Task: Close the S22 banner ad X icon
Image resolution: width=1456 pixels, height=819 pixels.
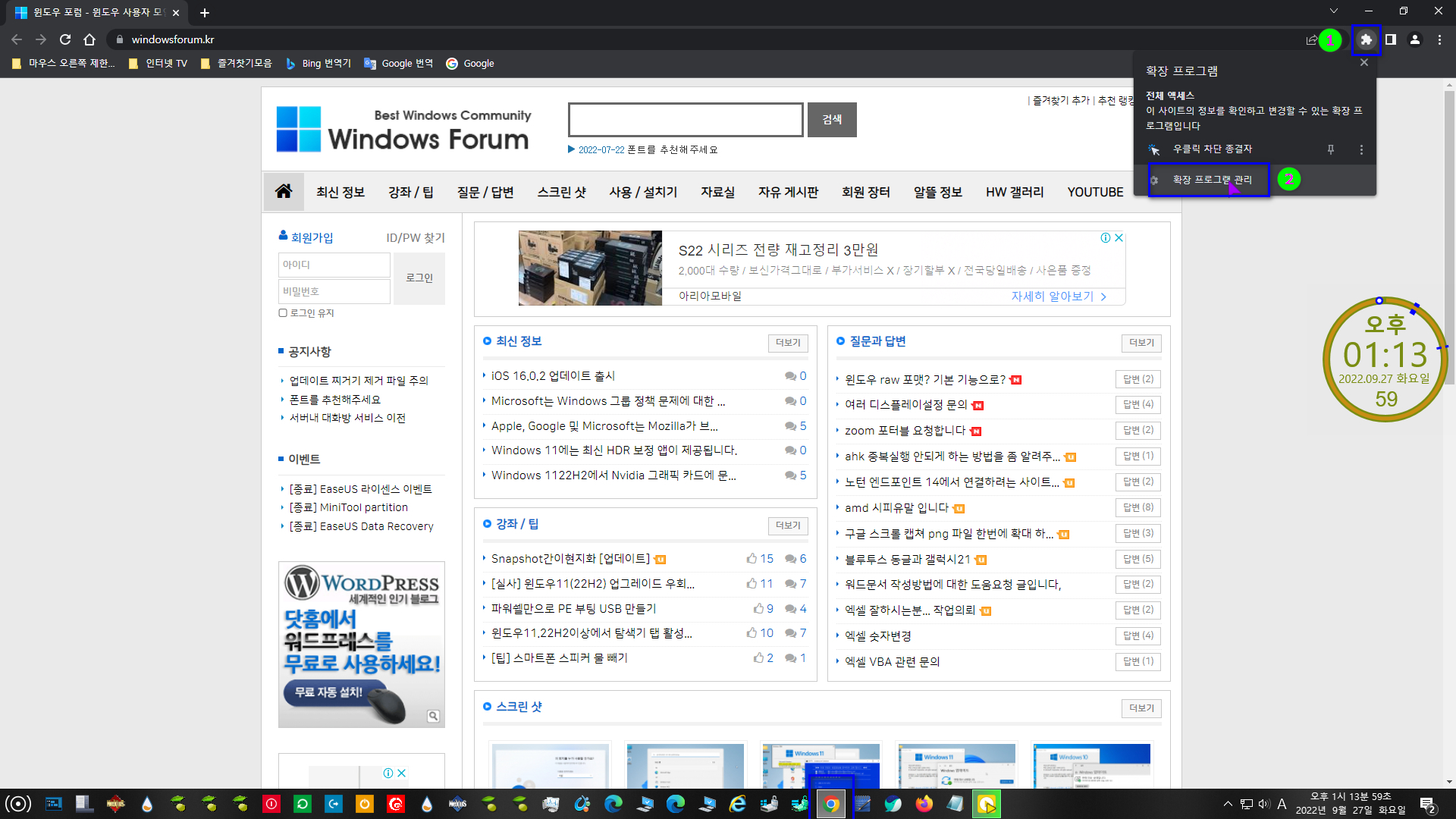Action: click(x=1119, y=238)
